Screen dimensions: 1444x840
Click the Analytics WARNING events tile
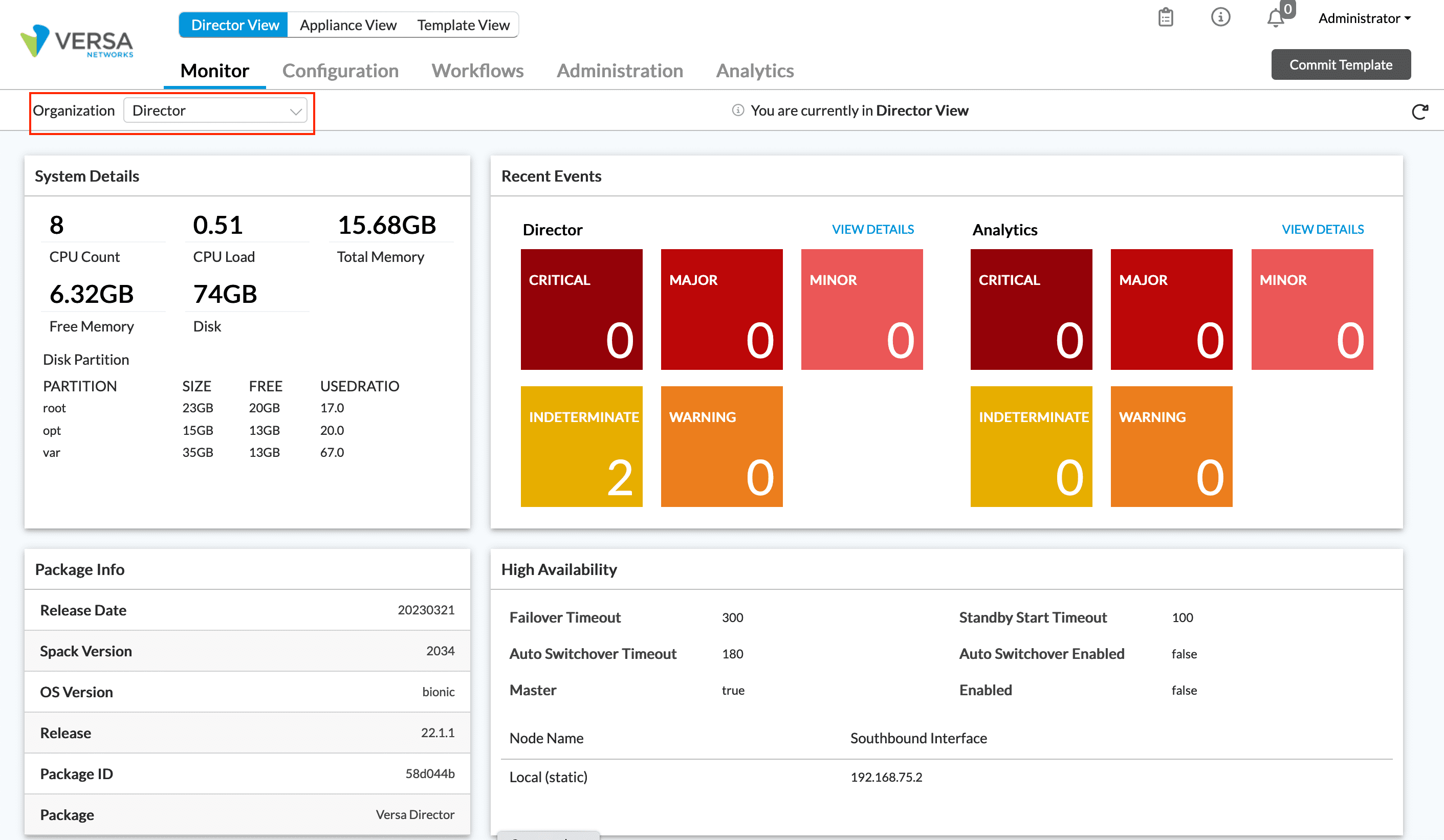(1171, 447)
